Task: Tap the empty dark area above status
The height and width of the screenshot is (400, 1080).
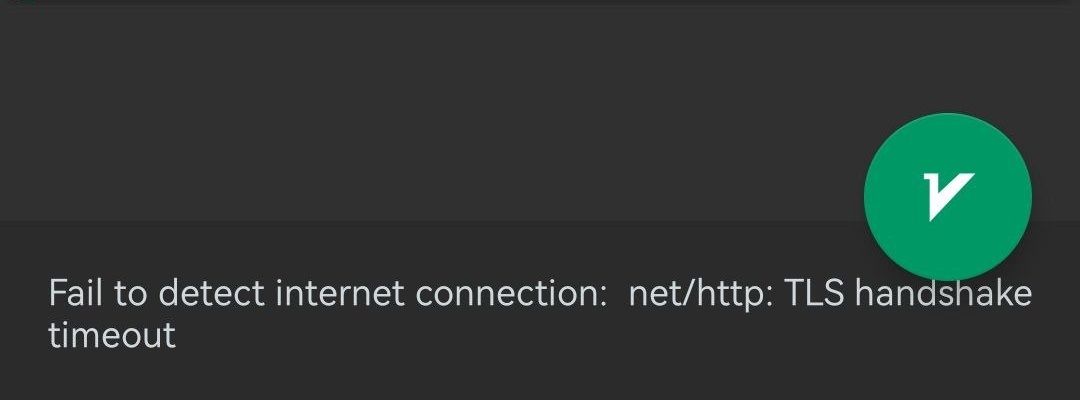Action: point(400,110)
